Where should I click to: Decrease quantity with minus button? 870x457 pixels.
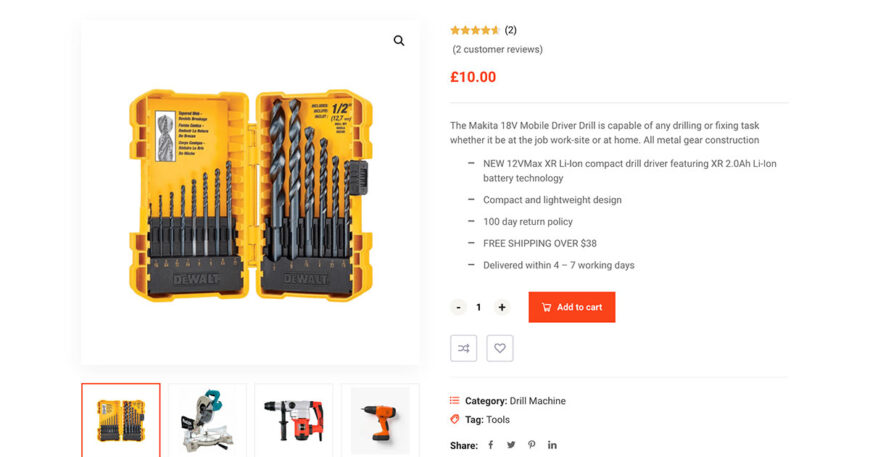click(x=458, y=308)
